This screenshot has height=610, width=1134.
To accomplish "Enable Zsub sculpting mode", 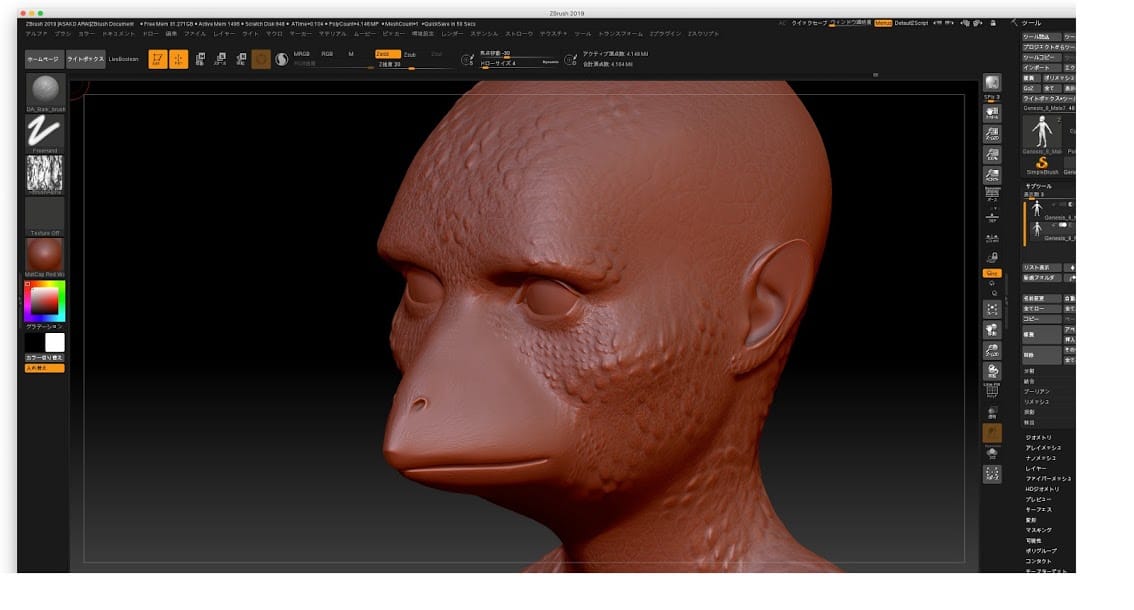I will pos(410,54).
